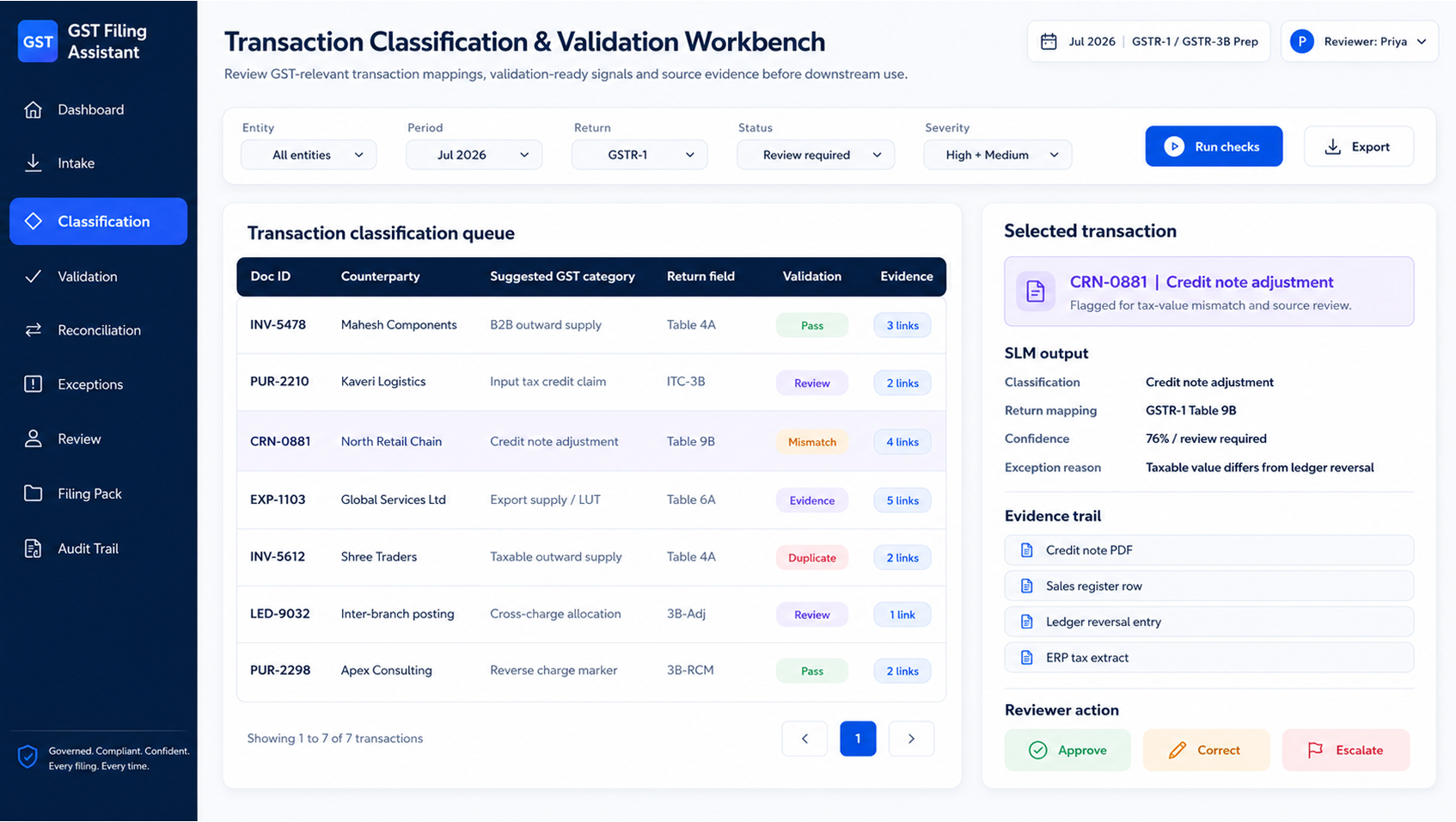Go to next page of transactions
Image resolution: width=1456 pixels, height=822 pixels.
(x=911, y=739)
